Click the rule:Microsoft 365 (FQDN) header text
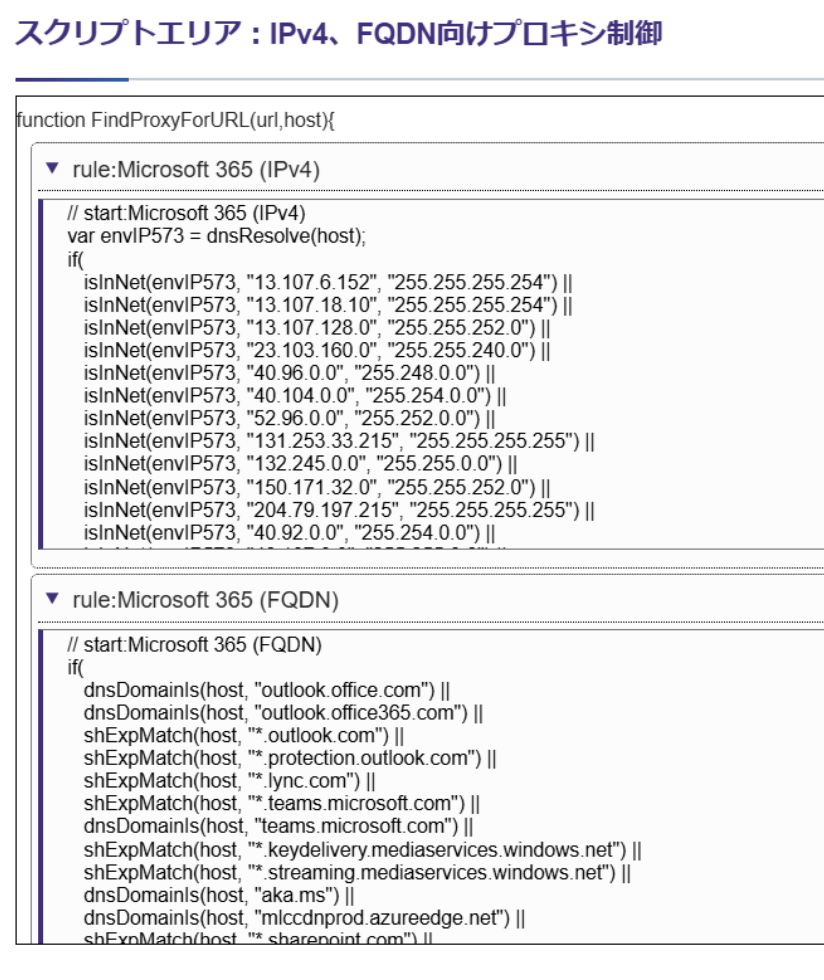 [x=205, y=600]
